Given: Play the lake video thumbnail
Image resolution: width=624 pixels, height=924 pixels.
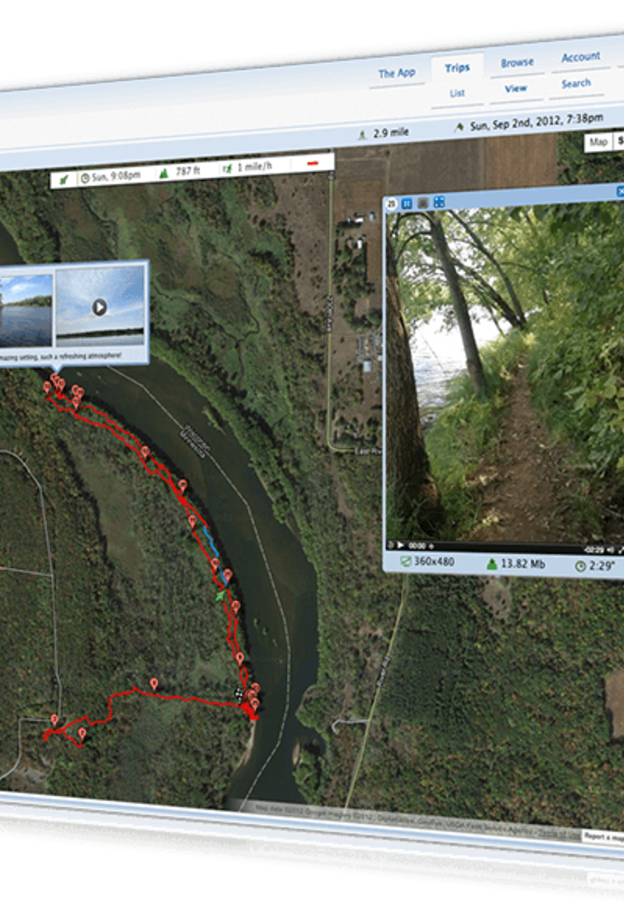Looking at the screenshot, I should tap(100, 306).
